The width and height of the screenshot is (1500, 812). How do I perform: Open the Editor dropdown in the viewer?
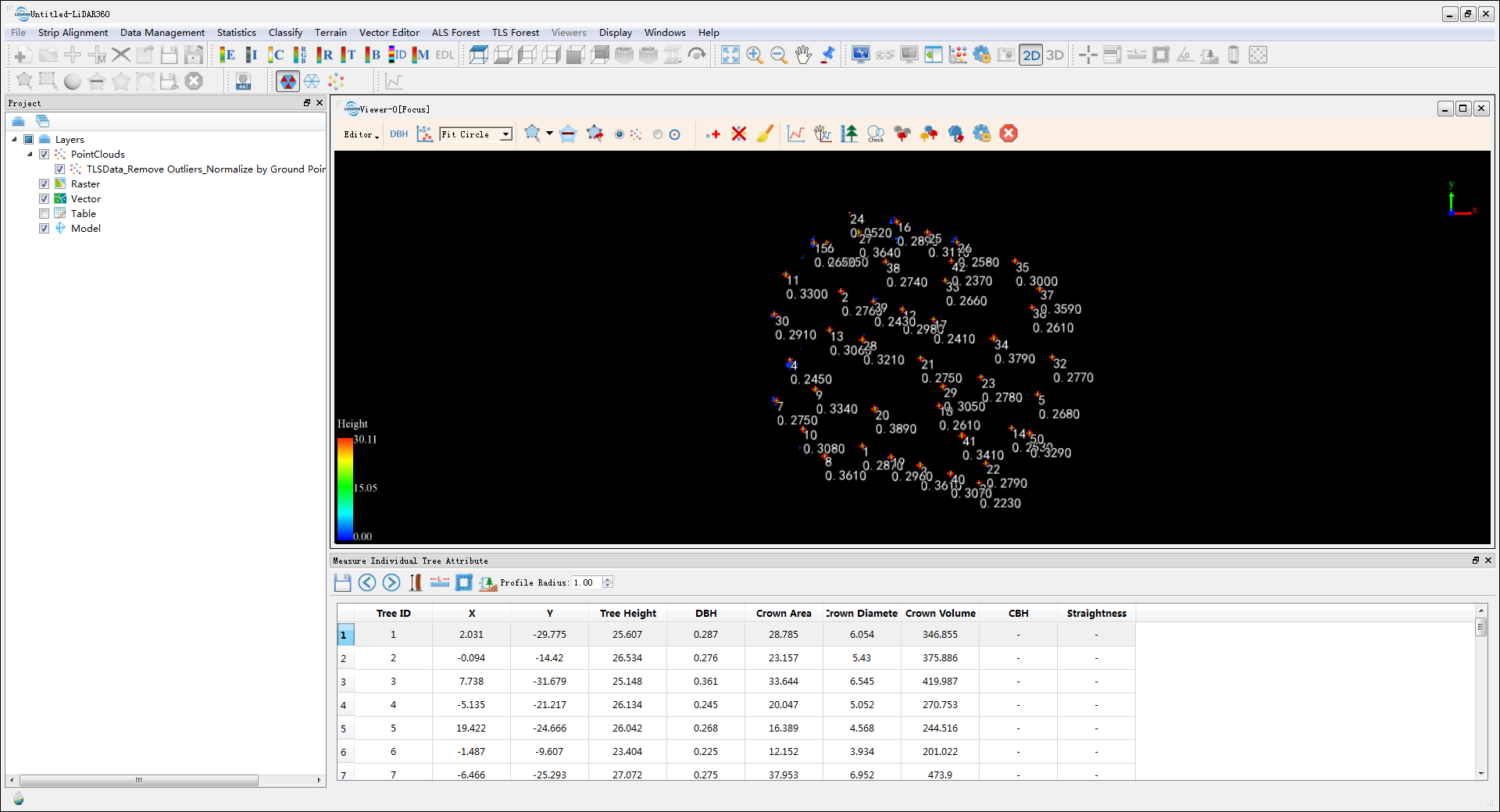pos(359,134)
